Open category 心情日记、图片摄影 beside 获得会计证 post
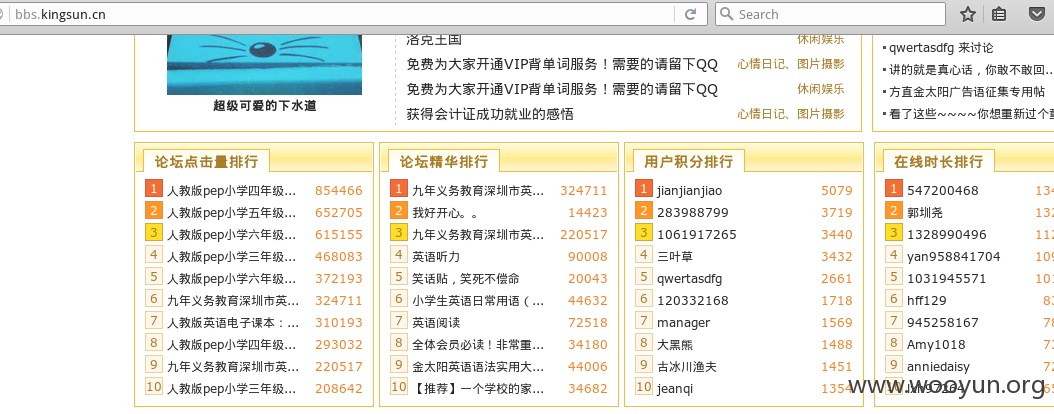 [x=790, y=114]
